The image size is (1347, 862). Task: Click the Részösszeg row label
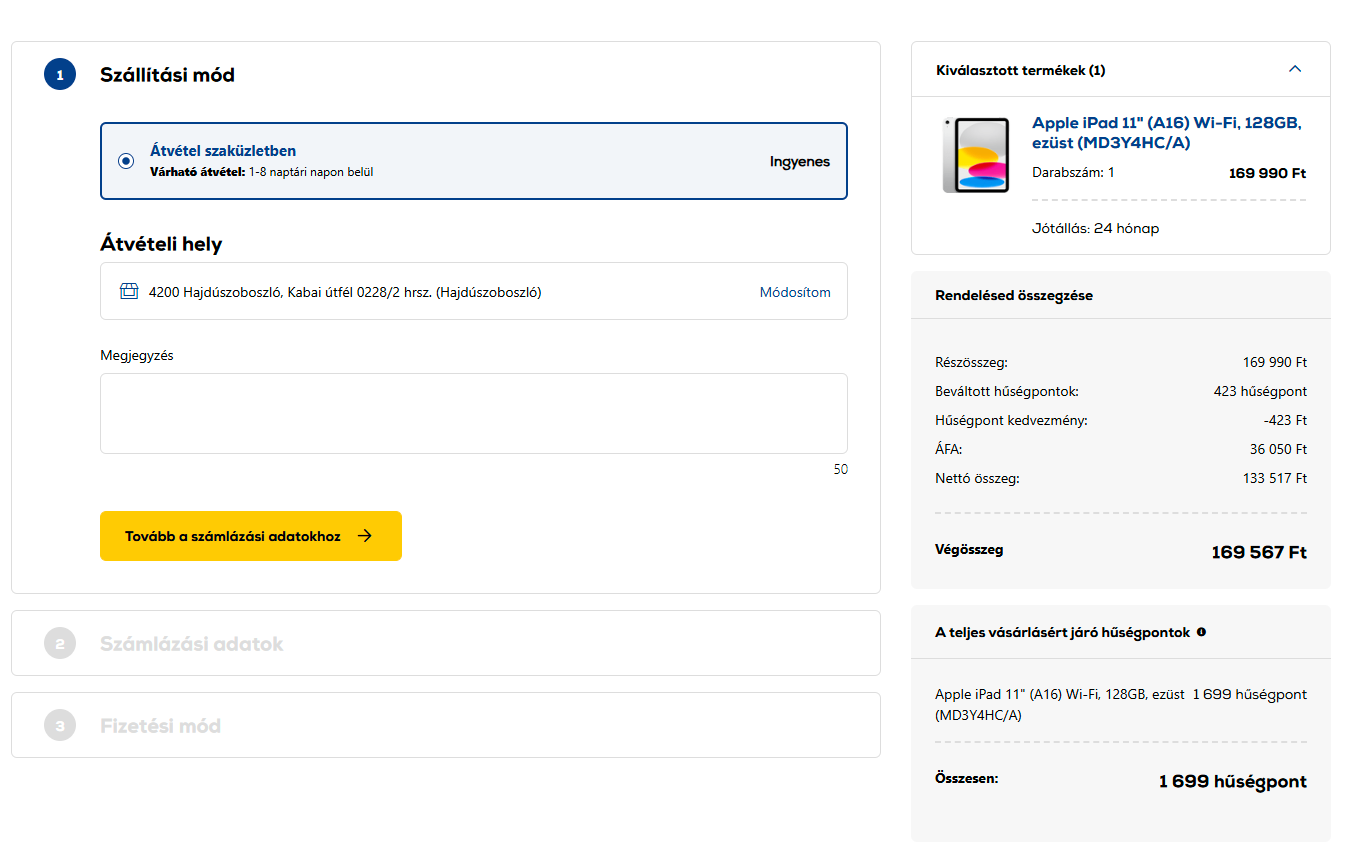971,362
